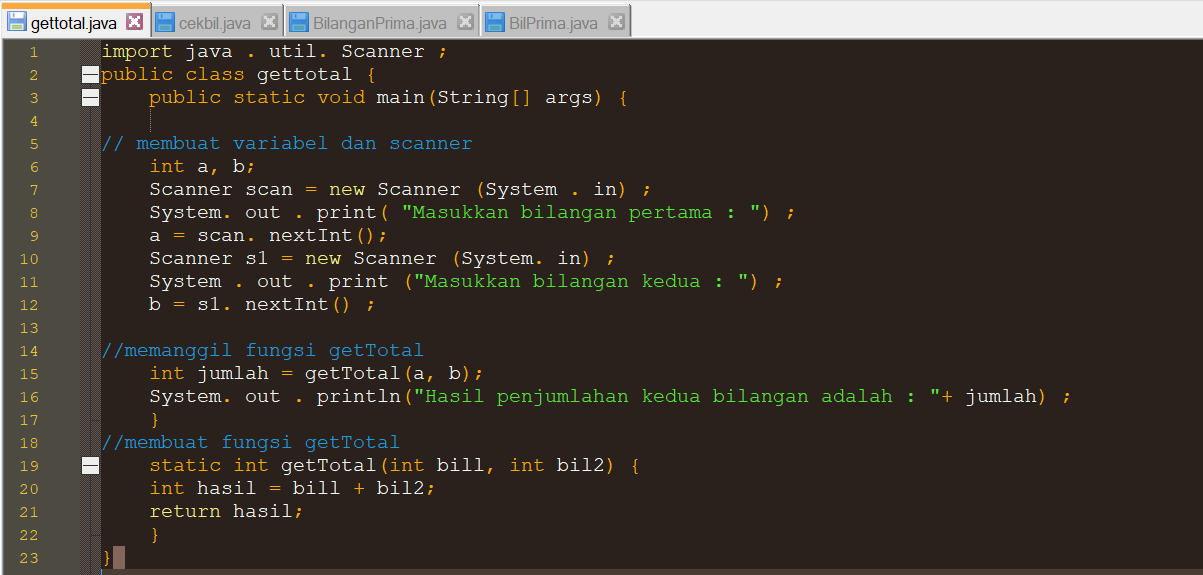
Task: Click the save icon on gettotal.java tab
Action: point(17,22)
